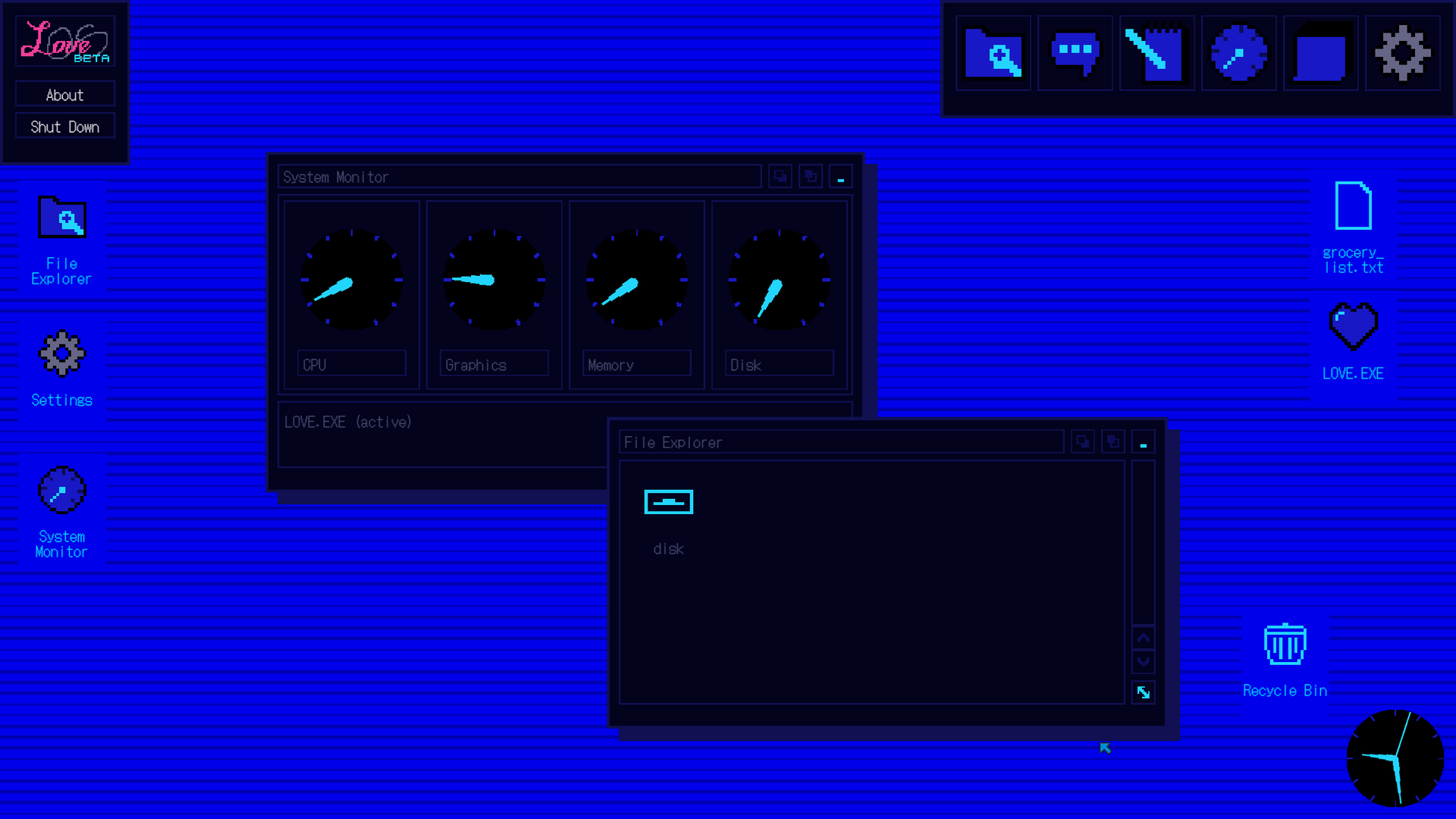Click the CPU gauge dial

352,280
